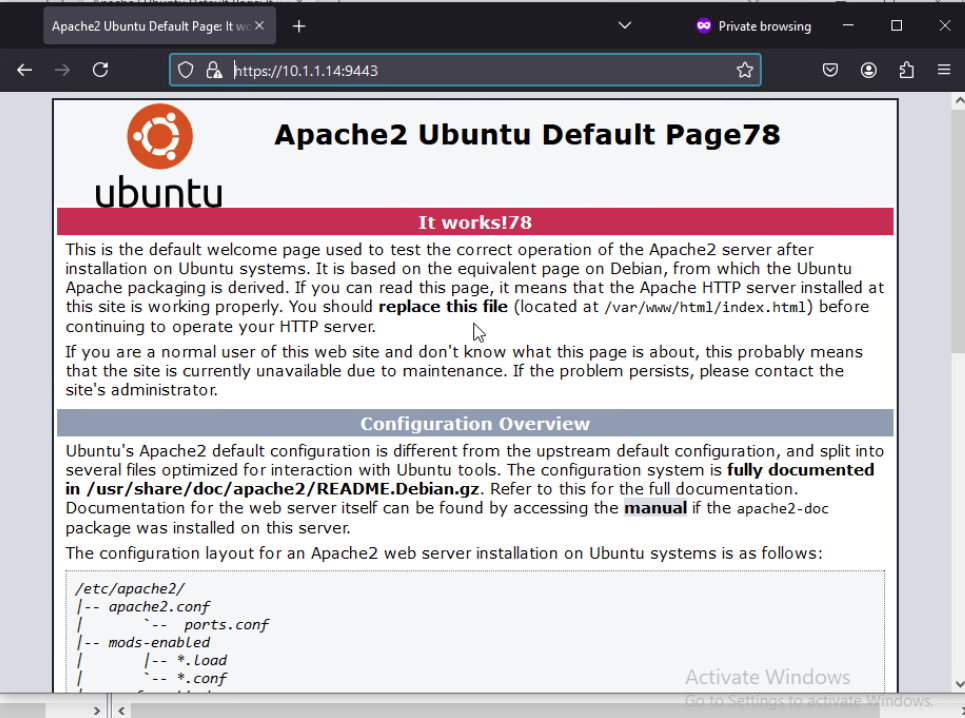Click the /var/www/html/index.html path text
This screenshot has width=965, height=718.
[705, 307]
